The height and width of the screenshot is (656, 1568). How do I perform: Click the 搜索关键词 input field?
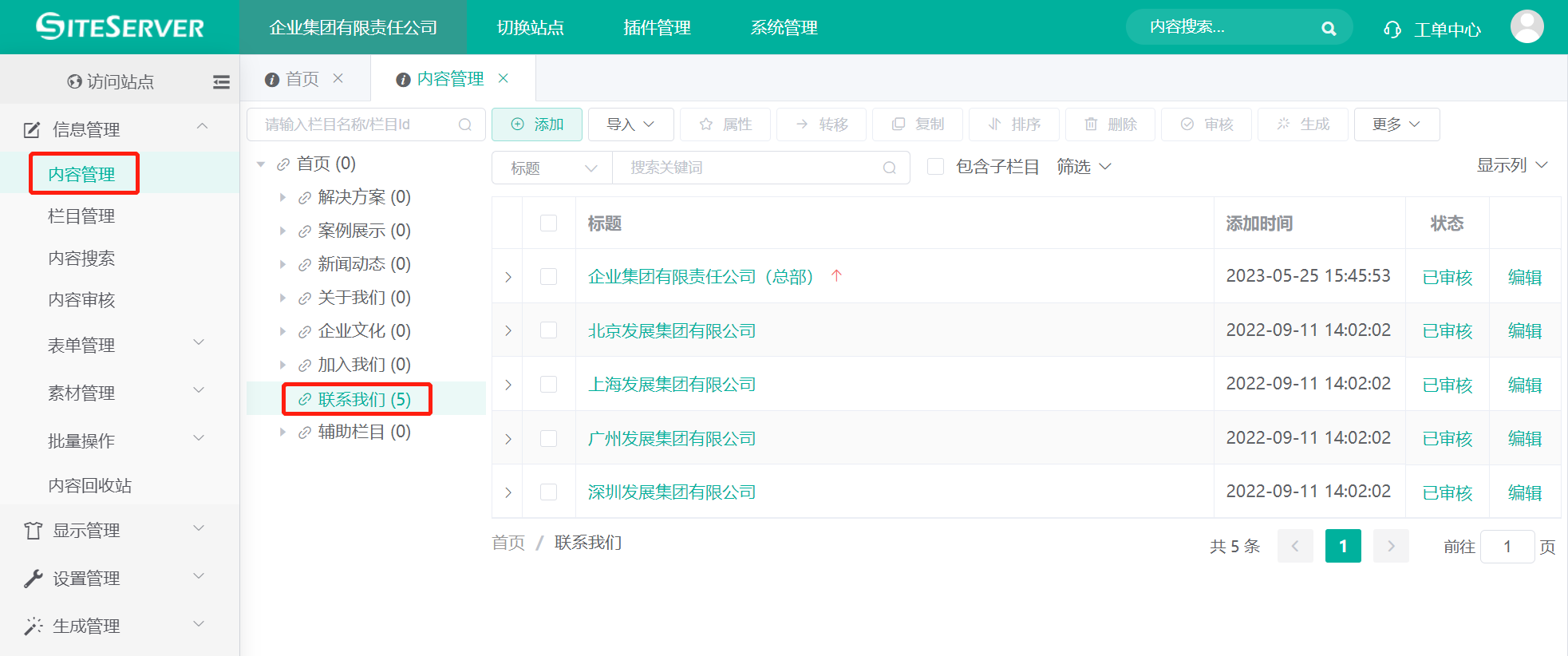[x=760, y=168]
